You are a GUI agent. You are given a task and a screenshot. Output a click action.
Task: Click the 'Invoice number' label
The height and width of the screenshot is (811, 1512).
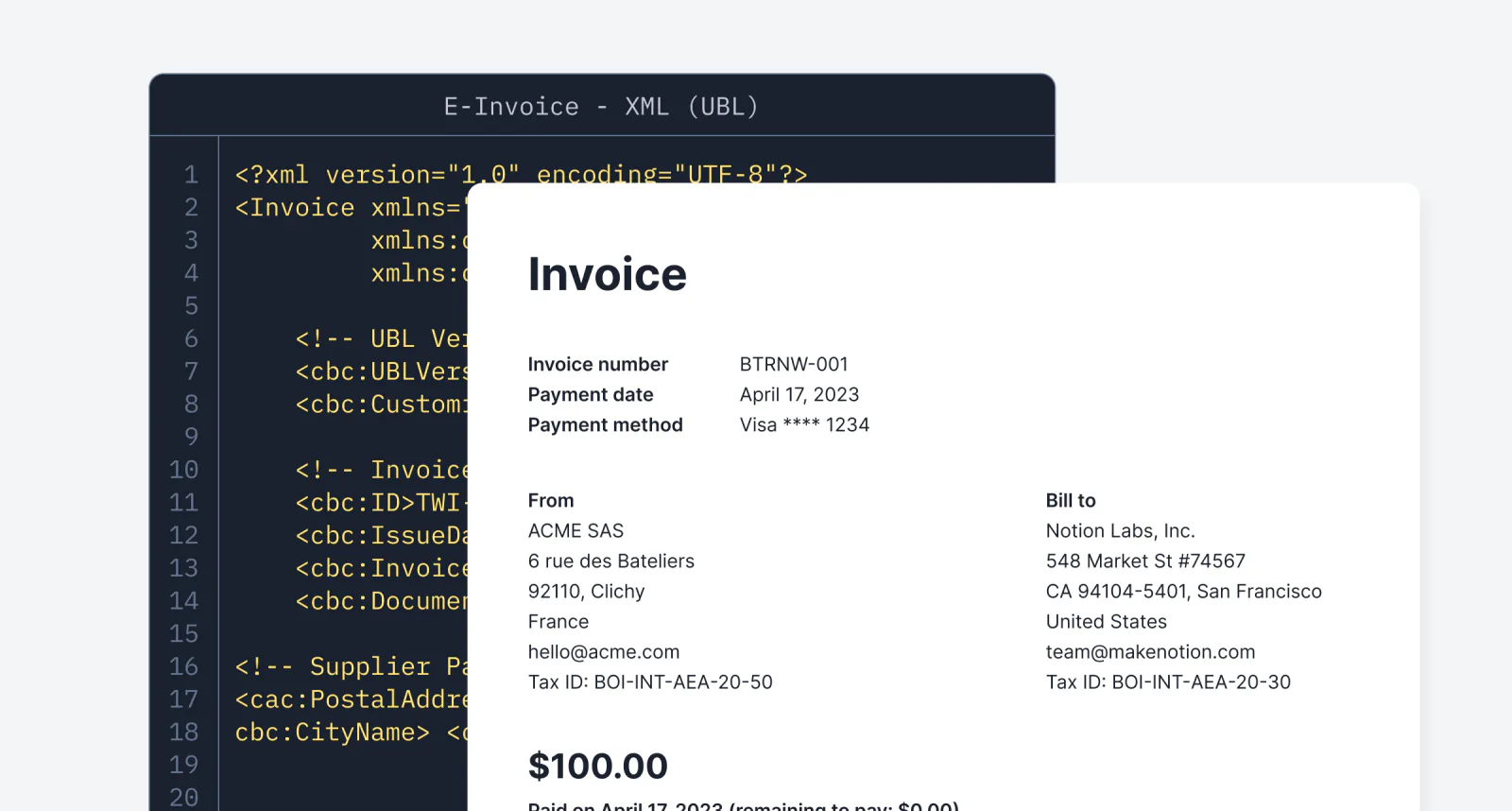597,365
